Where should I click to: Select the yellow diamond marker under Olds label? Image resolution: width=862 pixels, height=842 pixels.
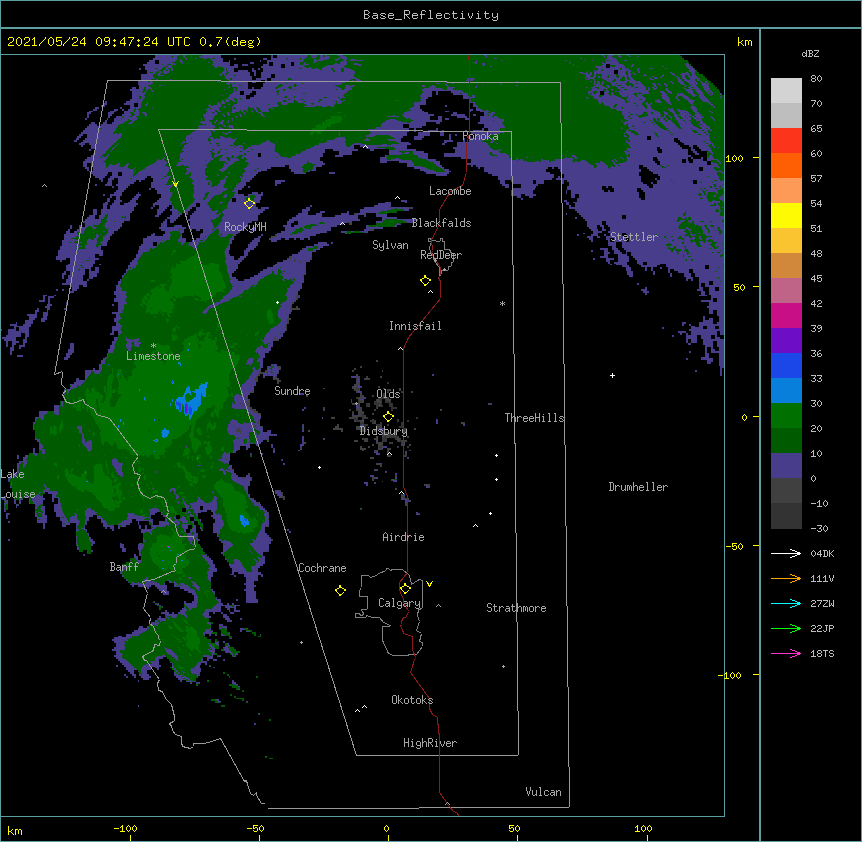(388, 416)
